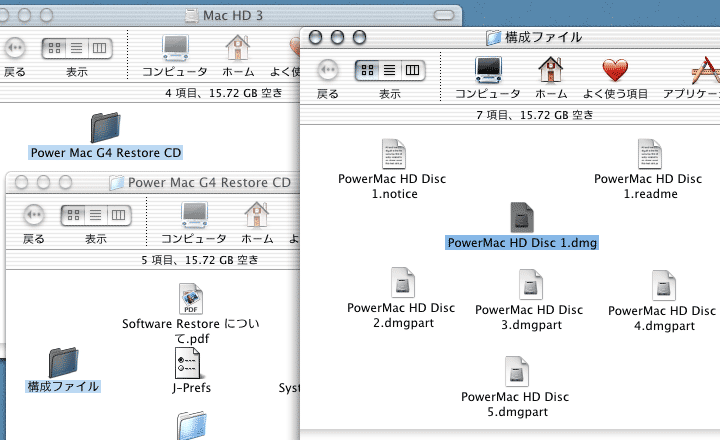The height and width of the screenshot is (440, 720).
Task: Set Mac HD 3 window to list view
Action: pyautogui.click(x=77, y=48)
